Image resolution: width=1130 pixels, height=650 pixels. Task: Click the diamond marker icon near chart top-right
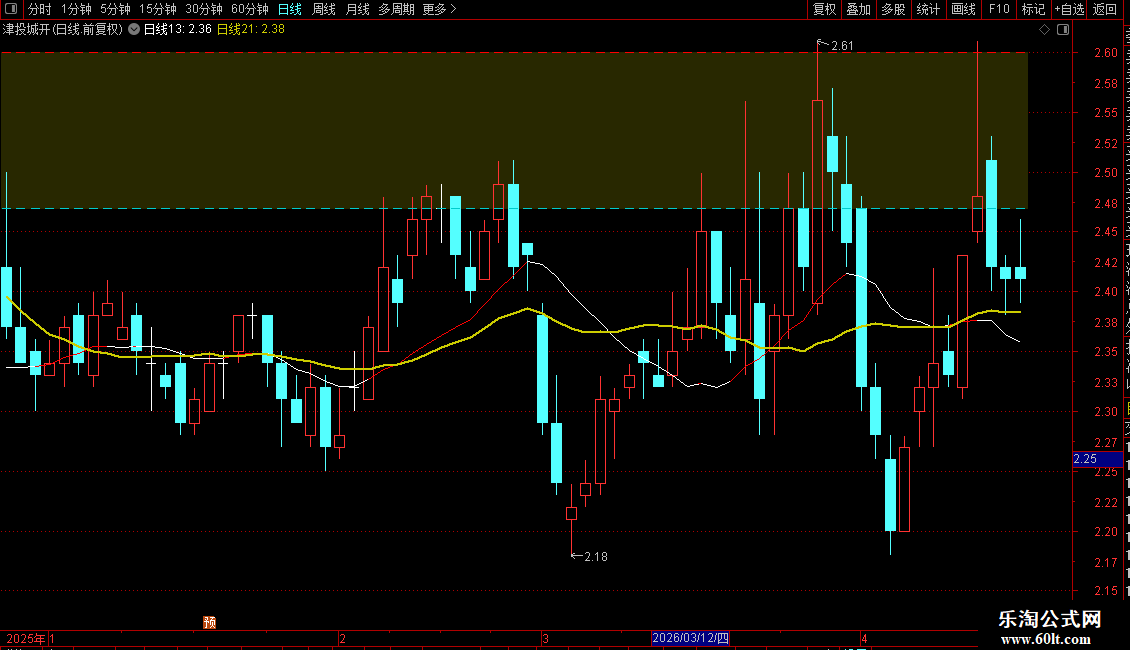(x=1044, y=30)
